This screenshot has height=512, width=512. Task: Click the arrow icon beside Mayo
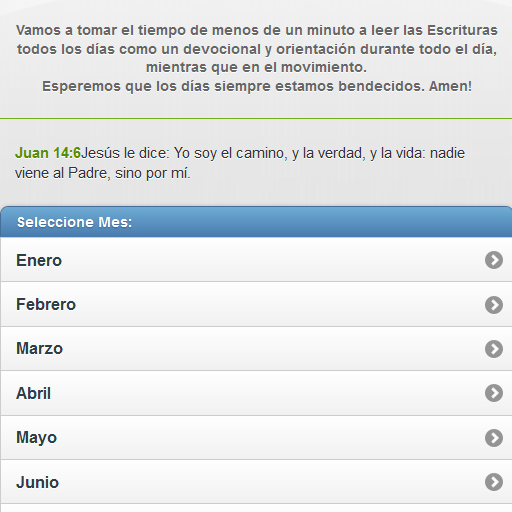[494, 438]
